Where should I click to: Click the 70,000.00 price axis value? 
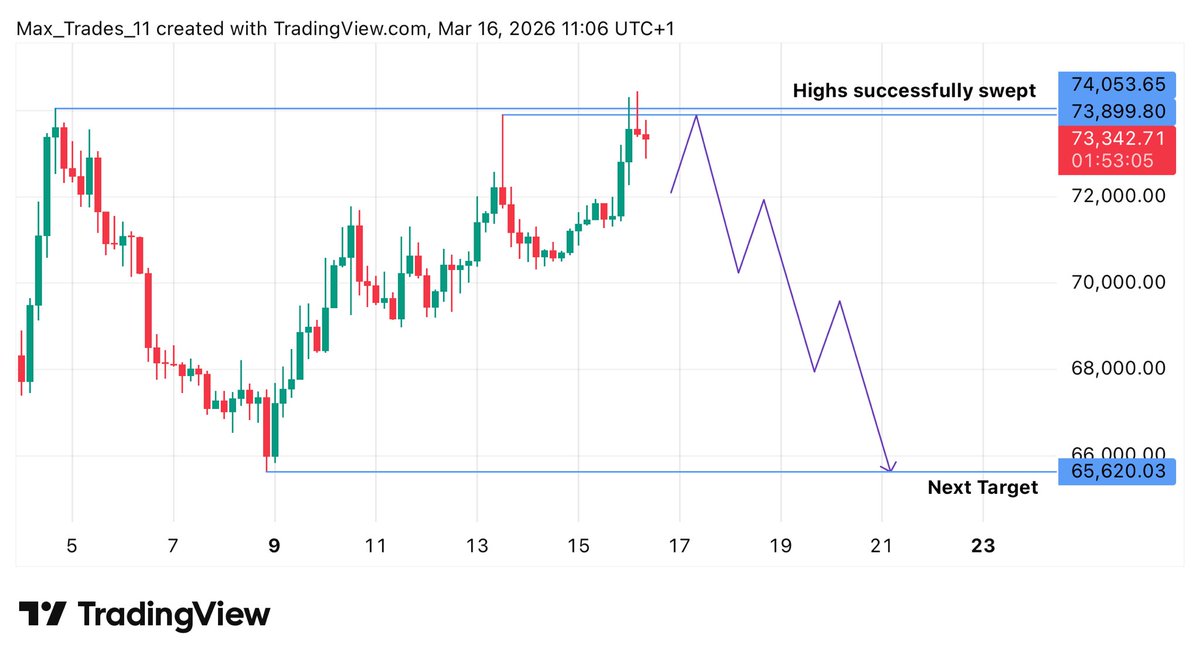click(x=1118, y=282)
